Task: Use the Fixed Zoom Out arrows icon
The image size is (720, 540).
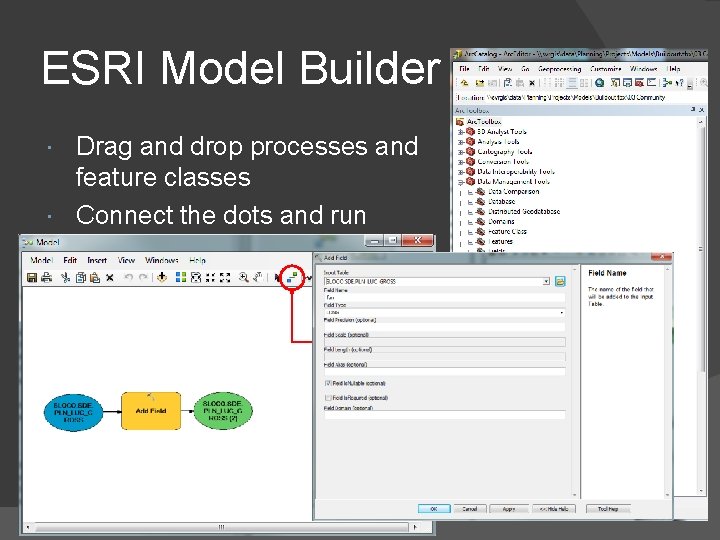Action: click(225, 277)
